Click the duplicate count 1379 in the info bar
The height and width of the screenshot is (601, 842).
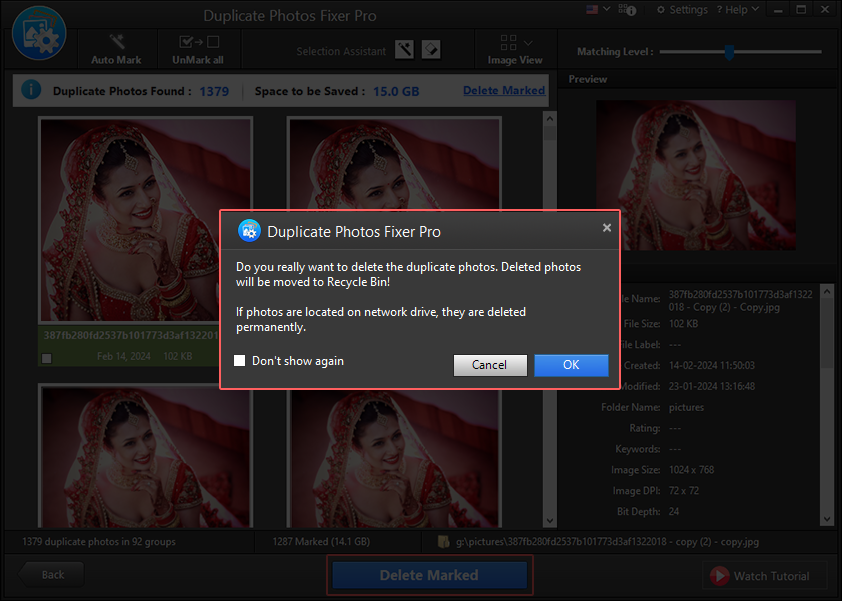tap(214, 92)
